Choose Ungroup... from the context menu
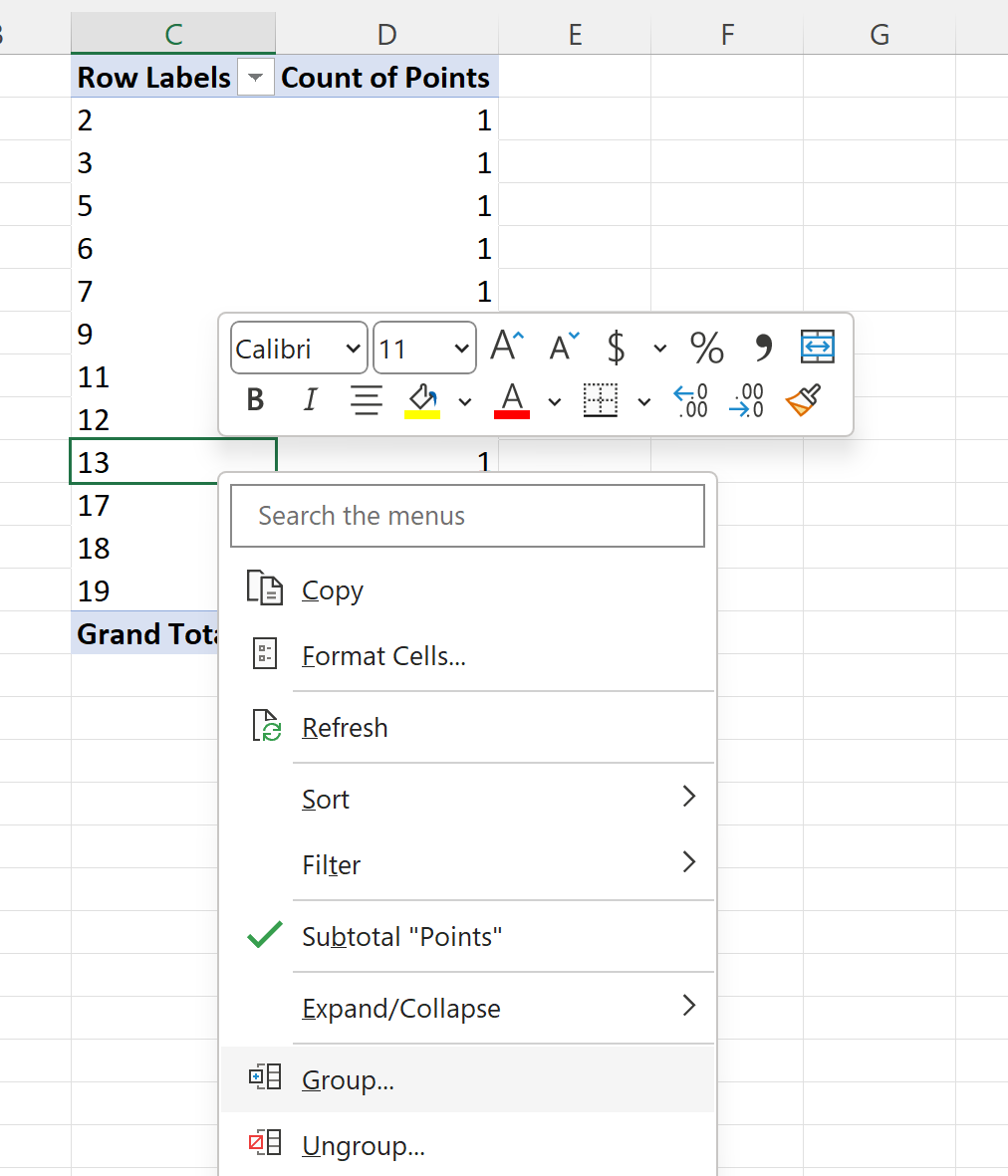 467,1144
